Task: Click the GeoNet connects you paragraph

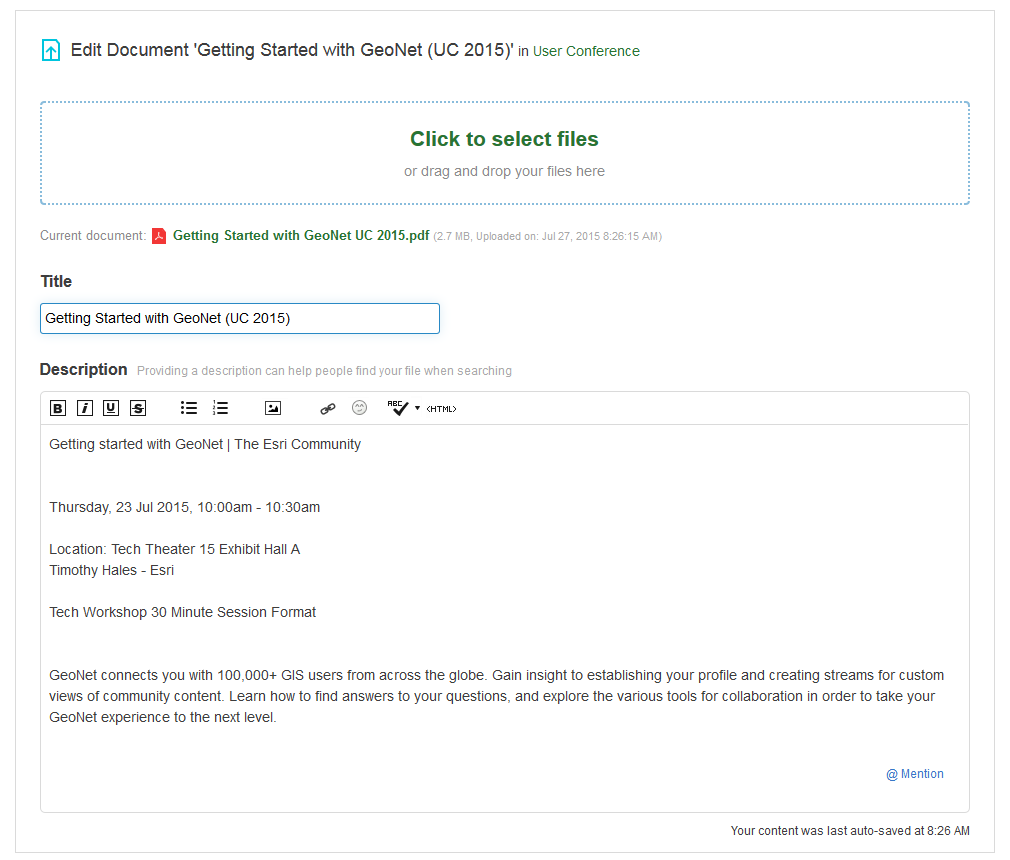Action: 497,696
